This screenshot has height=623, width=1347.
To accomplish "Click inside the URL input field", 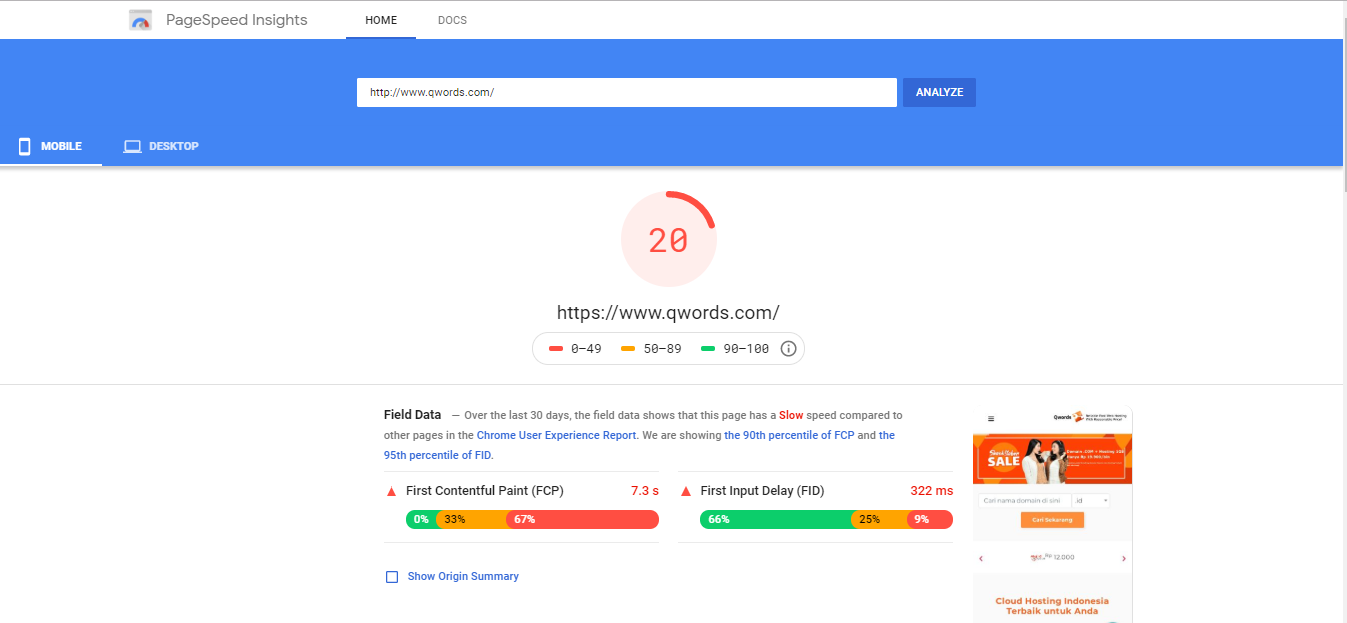I will [627, 92].
